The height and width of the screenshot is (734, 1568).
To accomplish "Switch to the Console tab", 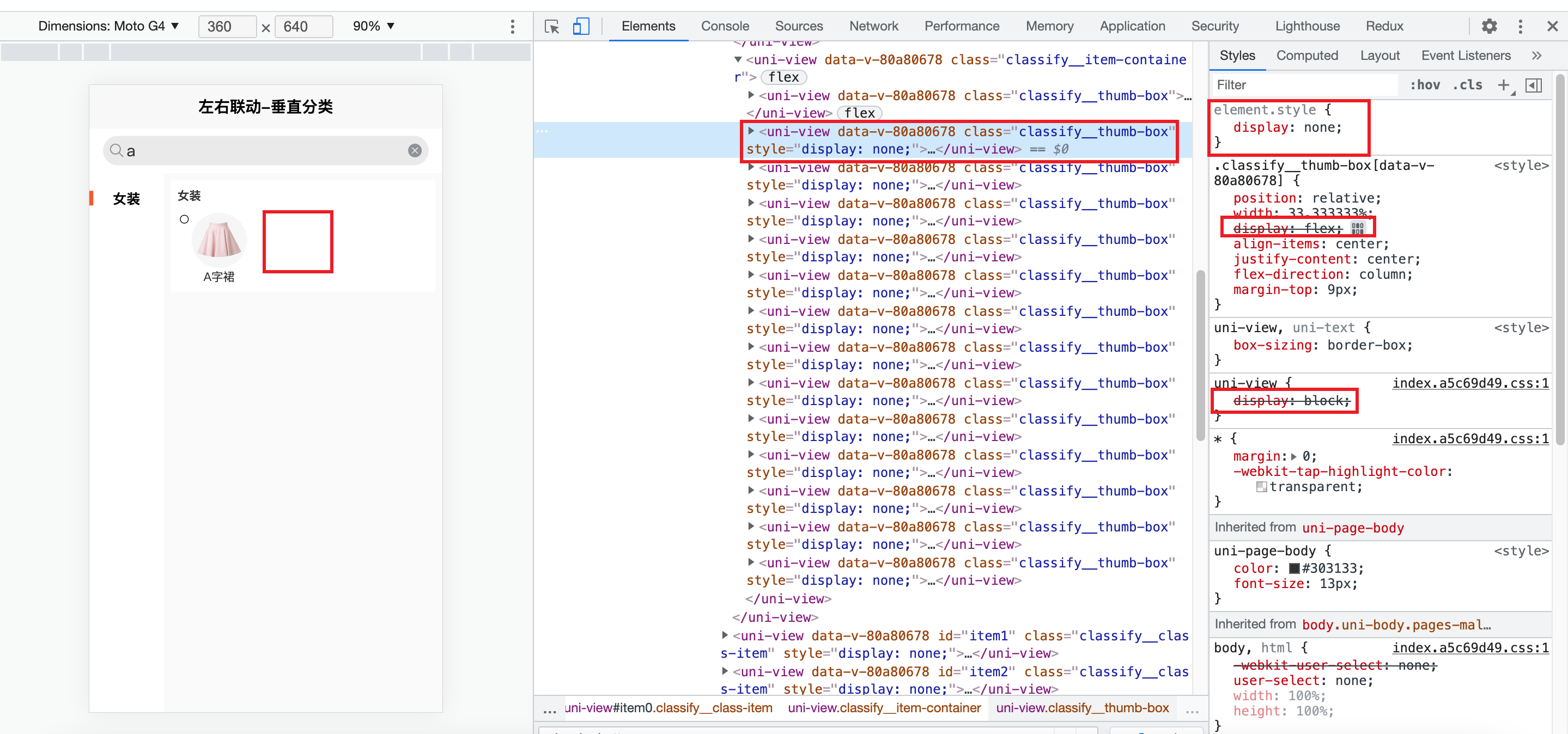I will point(725,26).
